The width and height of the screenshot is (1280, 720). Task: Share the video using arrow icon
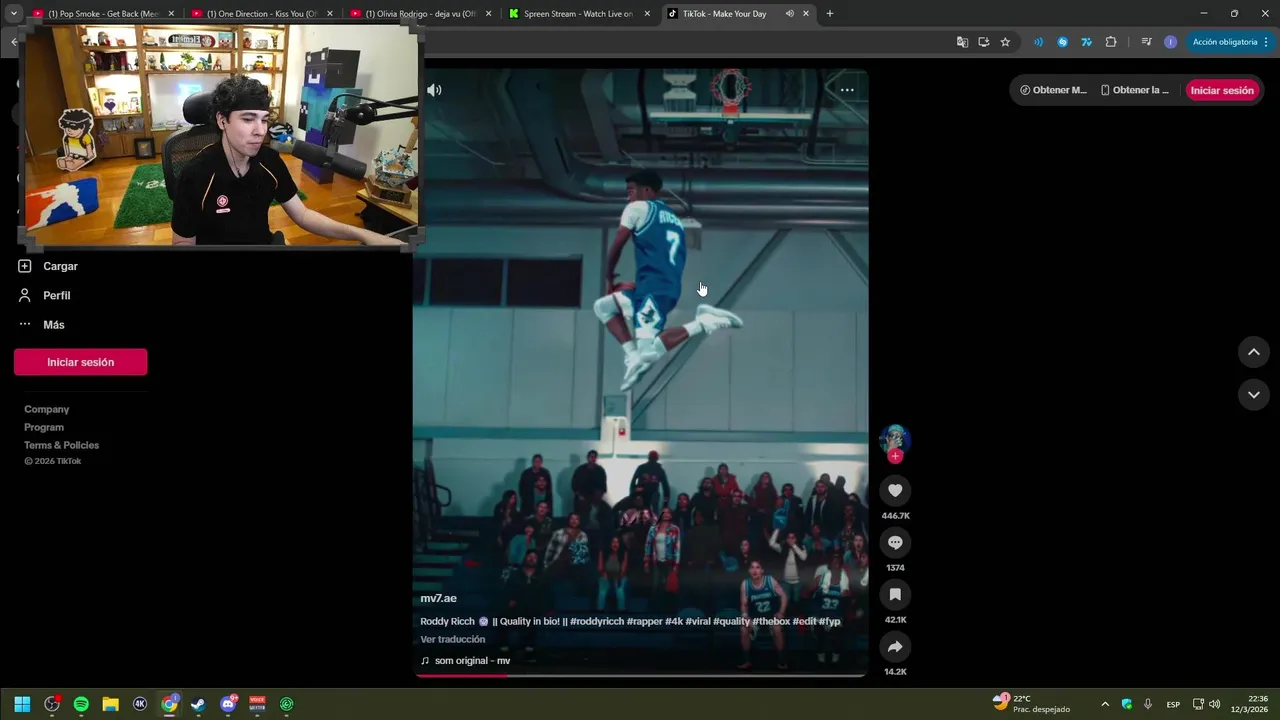coord(895,646)
